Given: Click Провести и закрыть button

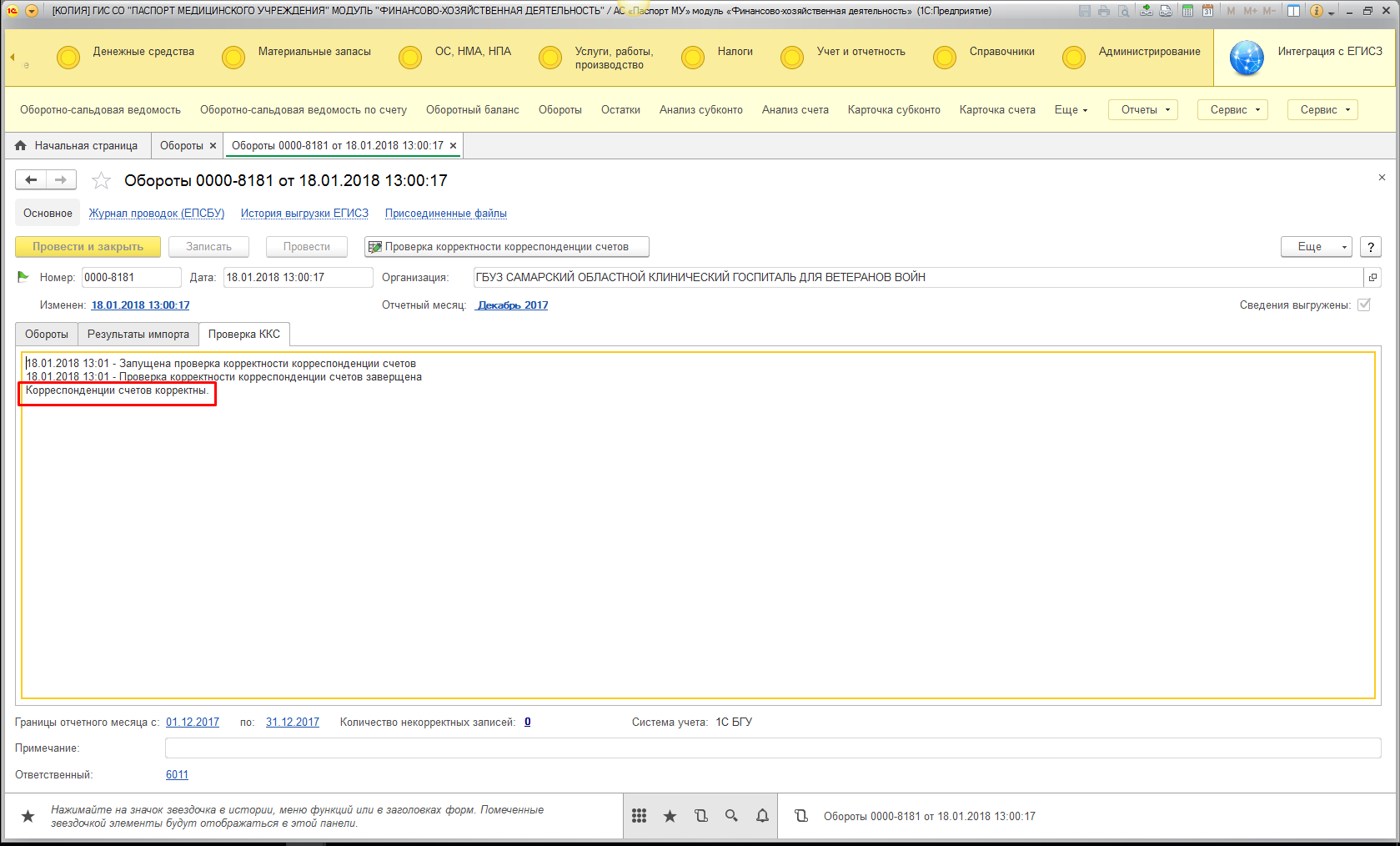Looking at the screenshot, I should (x=88, y=247).
